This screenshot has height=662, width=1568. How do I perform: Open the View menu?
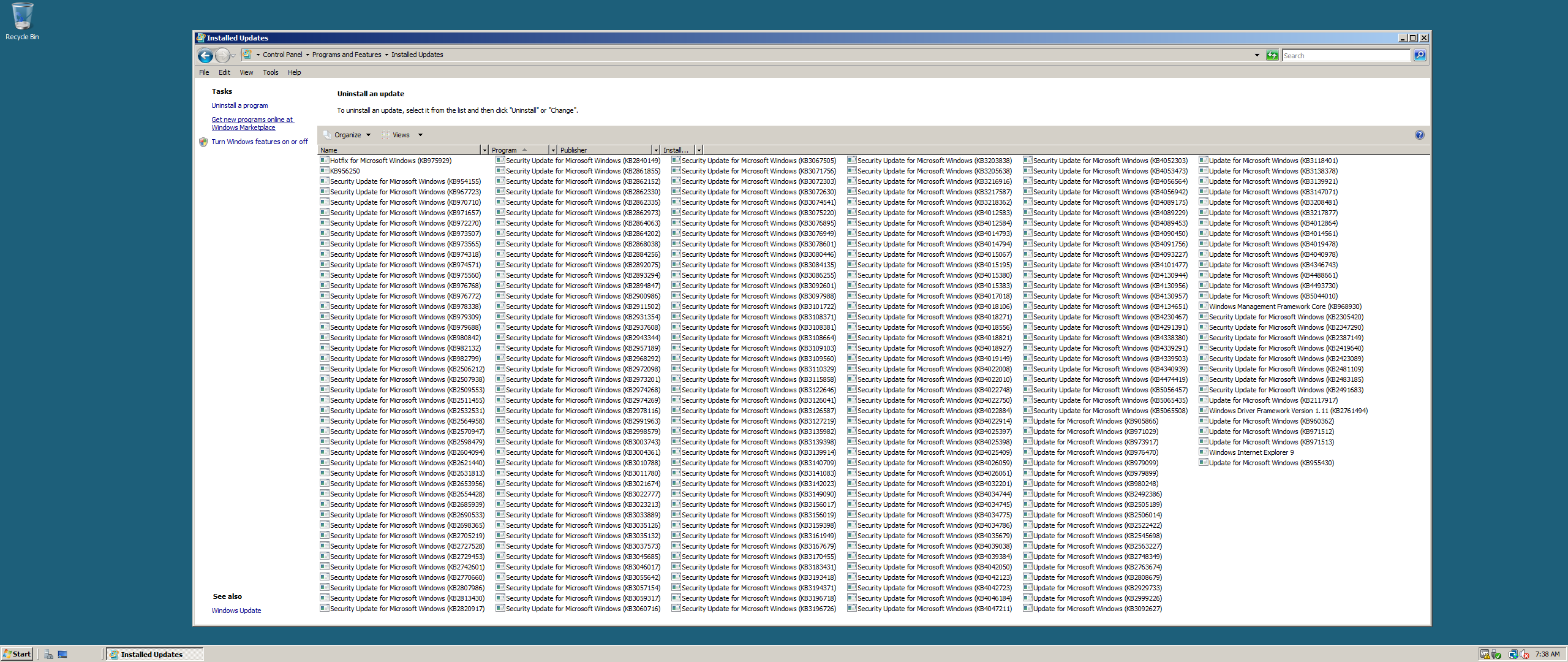246,72
